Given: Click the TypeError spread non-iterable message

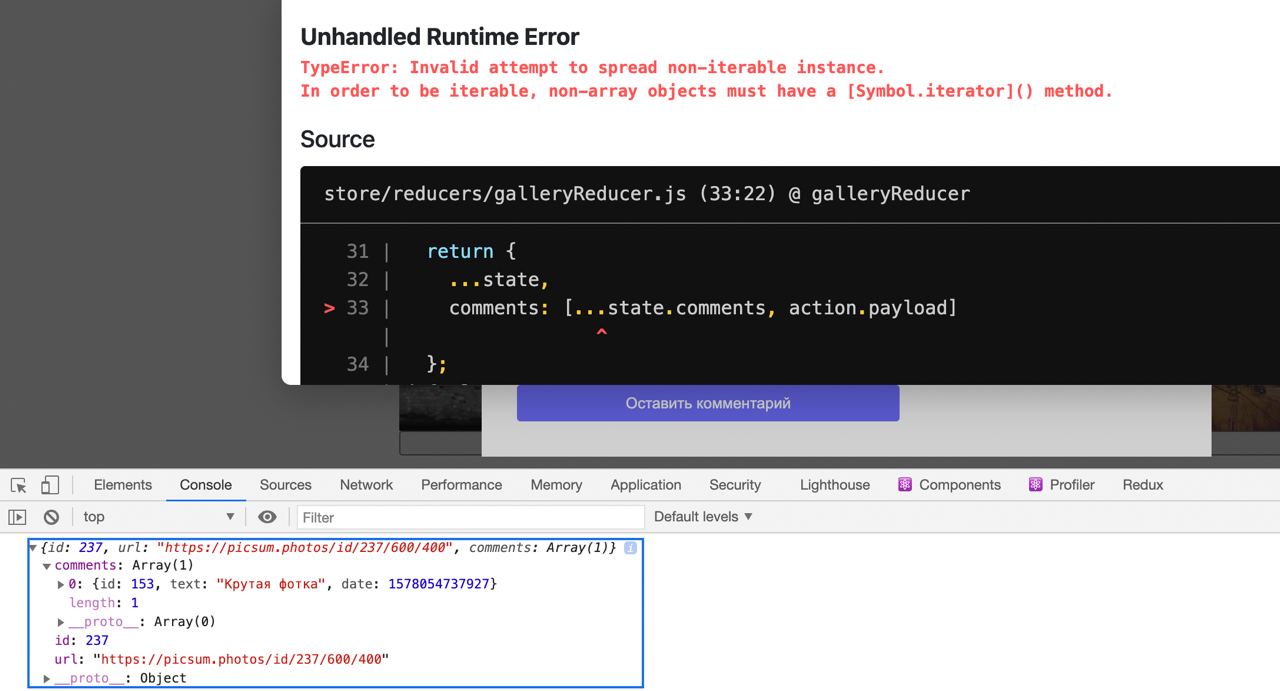Looking at the screenshot, I should (x=593, y=68).
